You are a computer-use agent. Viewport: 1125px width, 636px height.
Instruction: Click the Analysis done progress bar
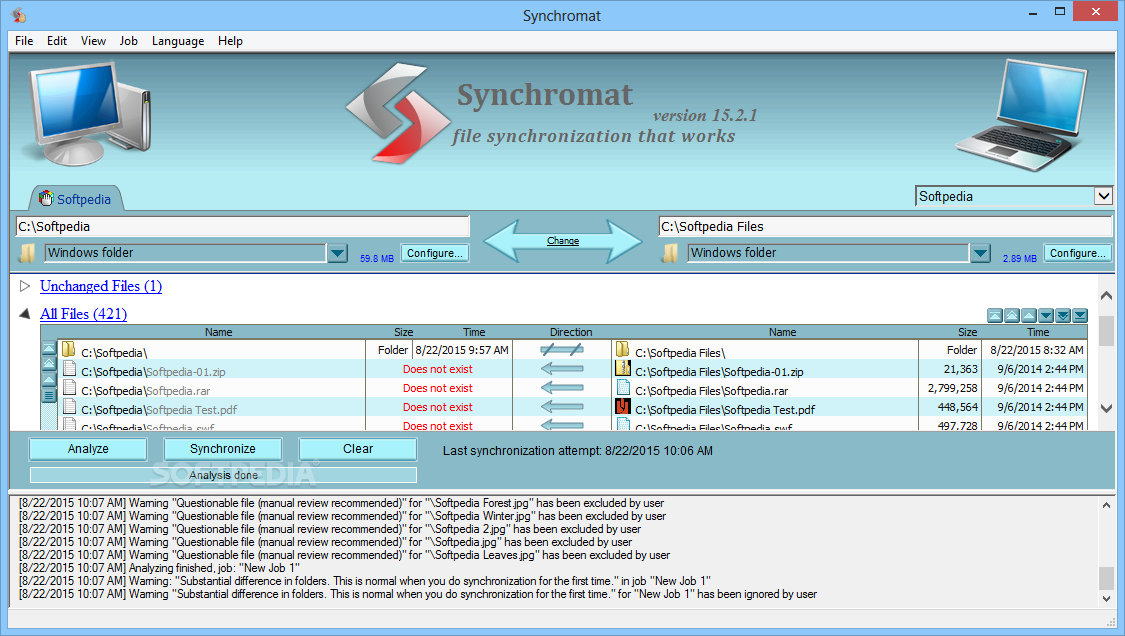(223, 475)
